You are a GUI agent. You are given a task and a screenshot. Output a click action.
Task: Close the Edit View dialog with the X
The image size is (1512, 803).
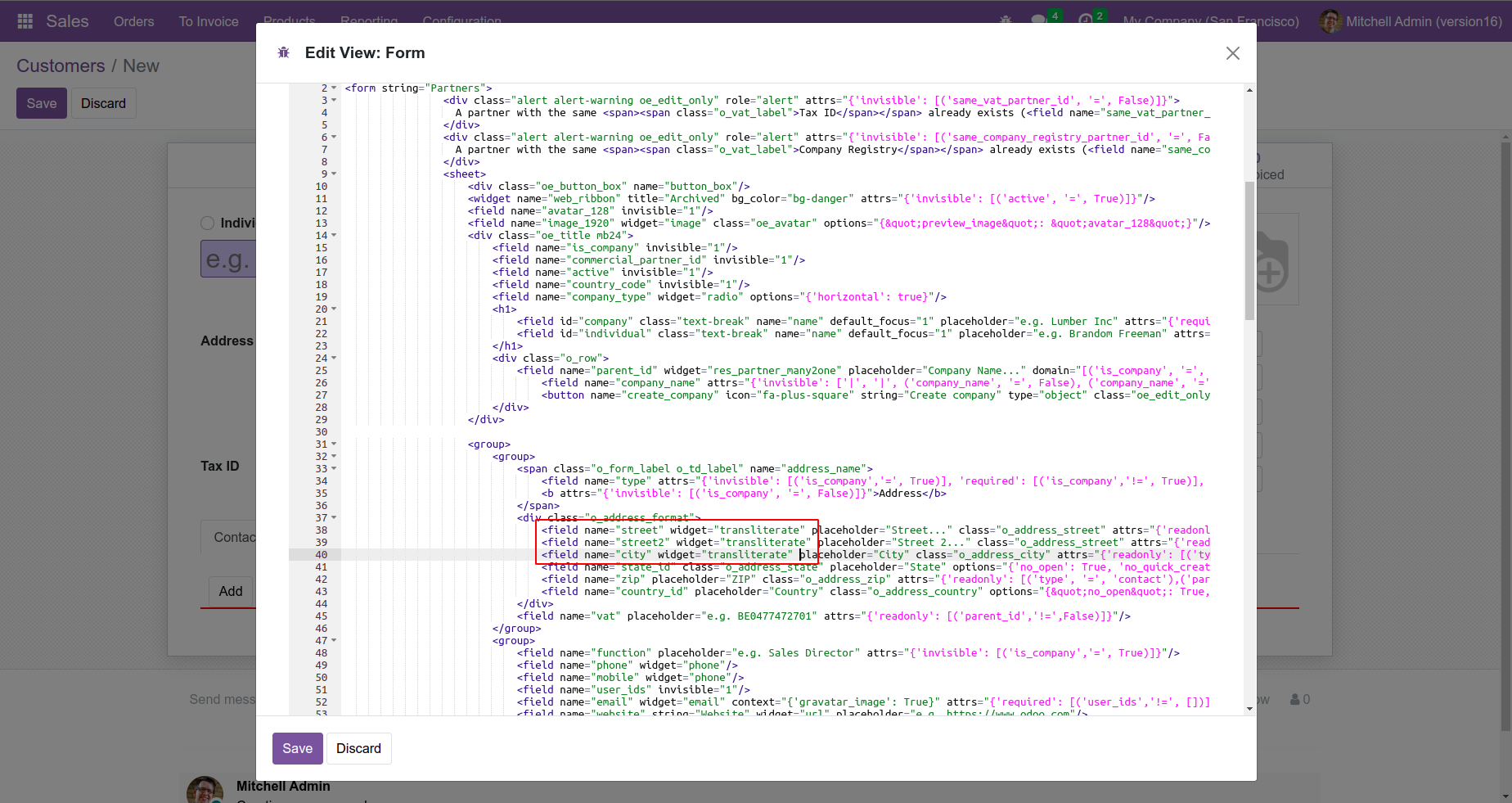(x=1232, y=53)
